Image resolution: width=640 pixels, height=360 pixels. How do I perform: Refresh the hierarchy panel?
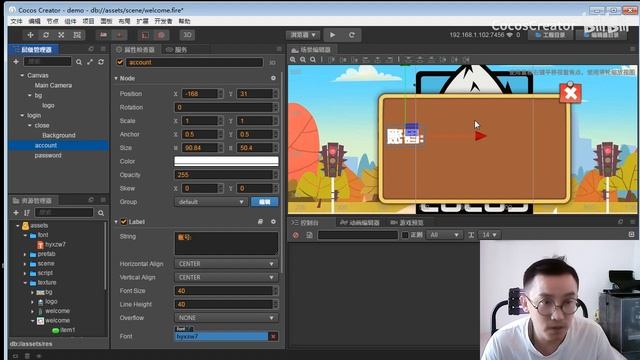click(x=101, y=62)
